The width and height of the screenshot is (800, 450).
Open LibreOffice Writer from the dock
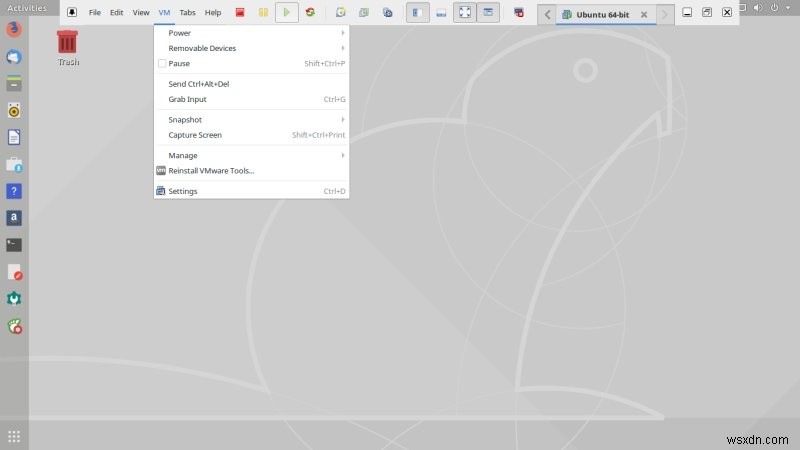click(x=14, y=137)
